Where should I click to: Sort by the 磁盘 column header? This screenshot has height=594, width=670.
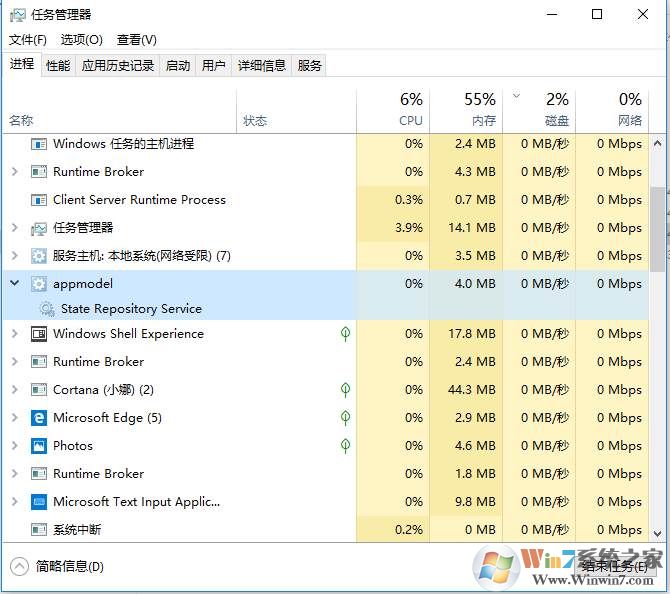point(539,111)
